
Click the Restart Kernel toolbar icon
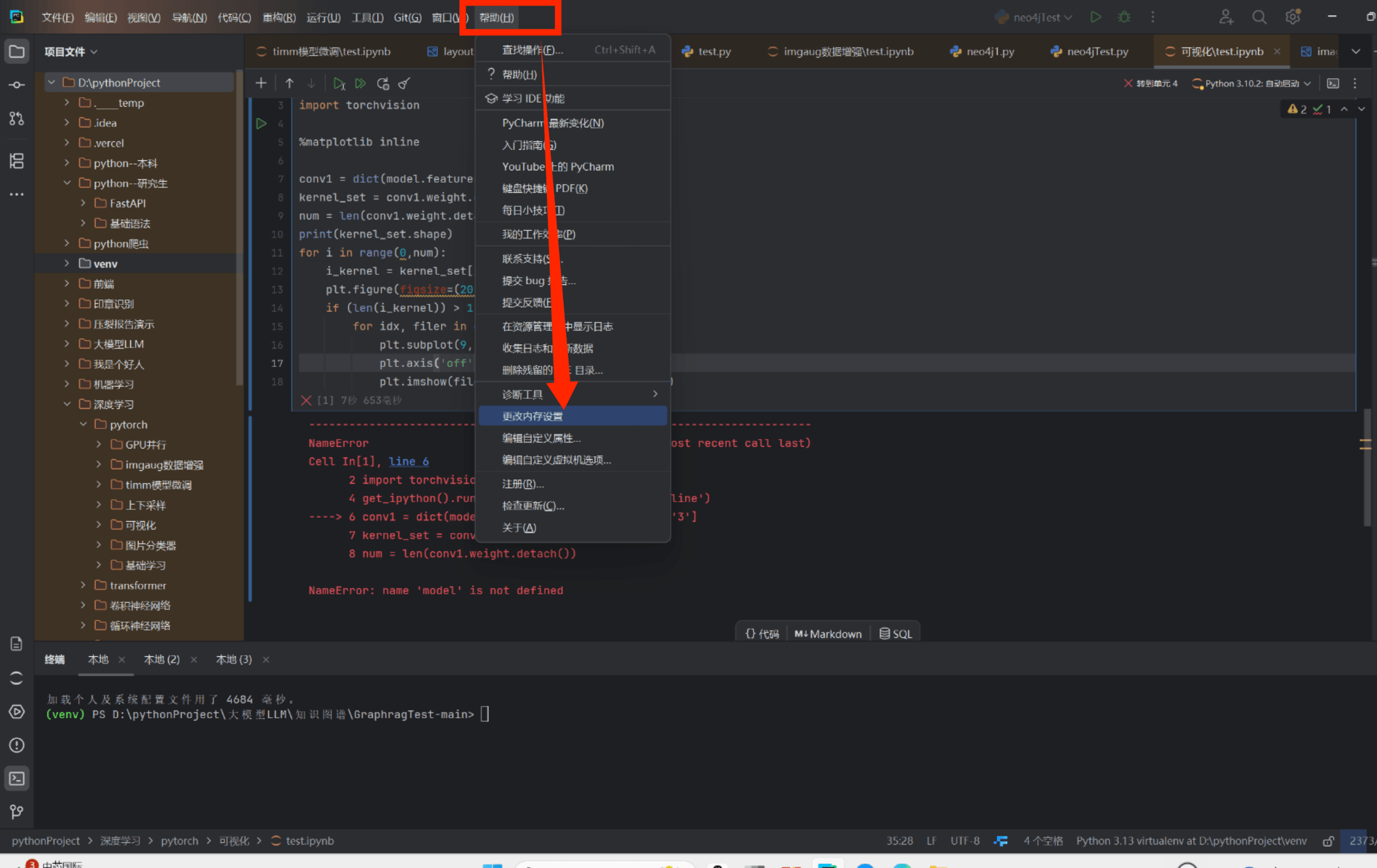click(x=383, y=83)
